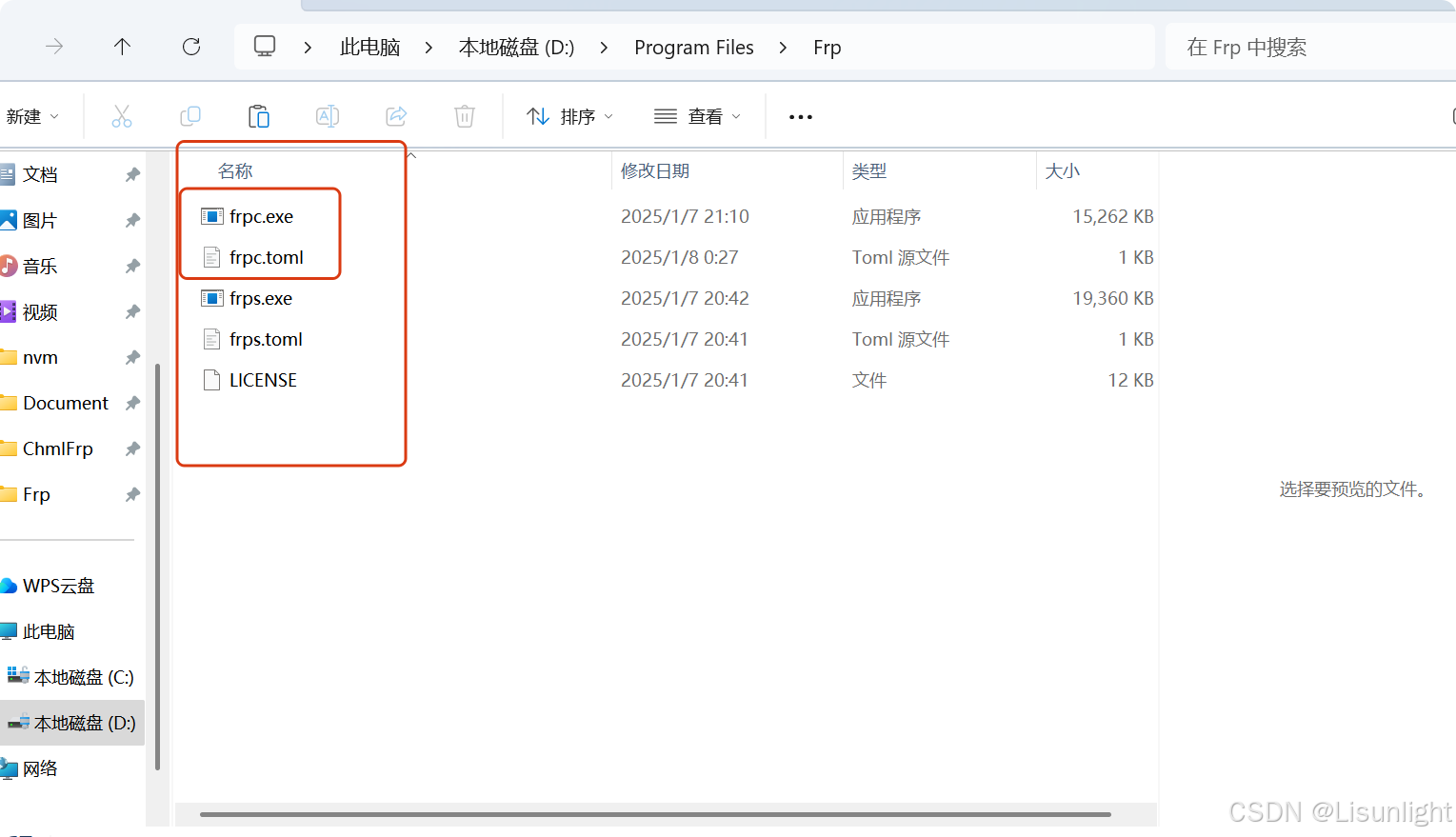Open 图片 in the sidebar
Viewport: 1456px width, 837px height.
(x=39, y=220)
